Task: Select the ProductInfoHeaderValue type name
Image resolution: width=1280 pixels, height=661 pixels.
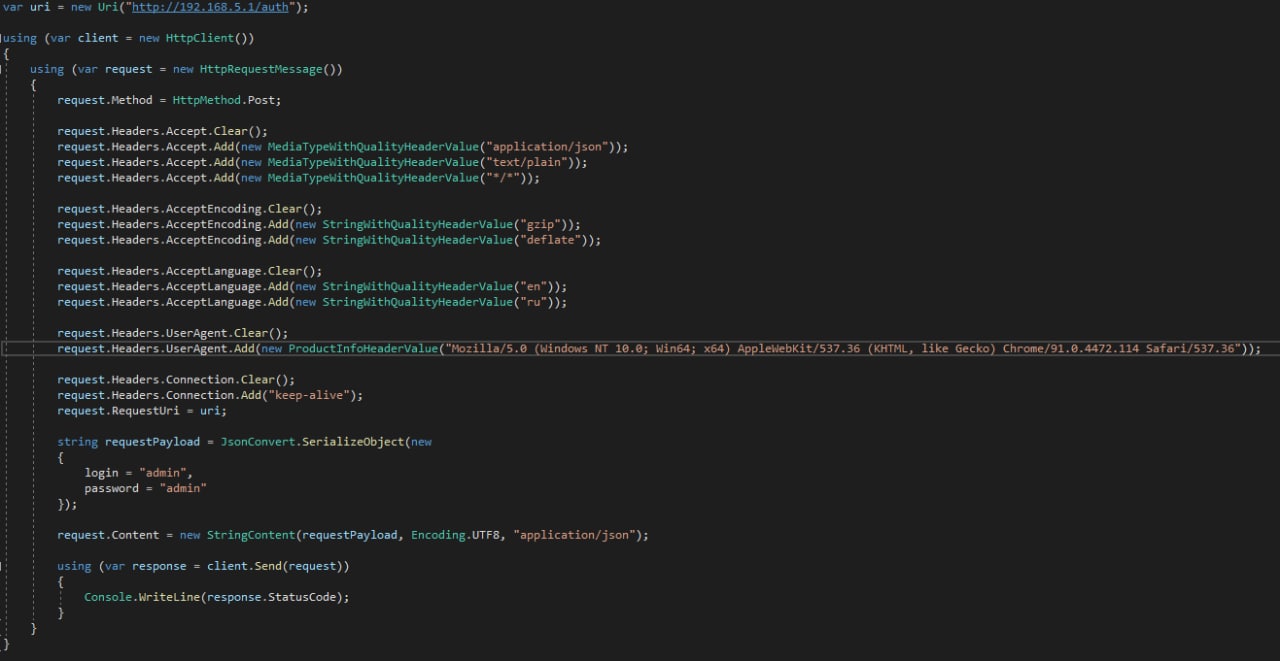Action: pyautogui.click(x=364, y=348)
